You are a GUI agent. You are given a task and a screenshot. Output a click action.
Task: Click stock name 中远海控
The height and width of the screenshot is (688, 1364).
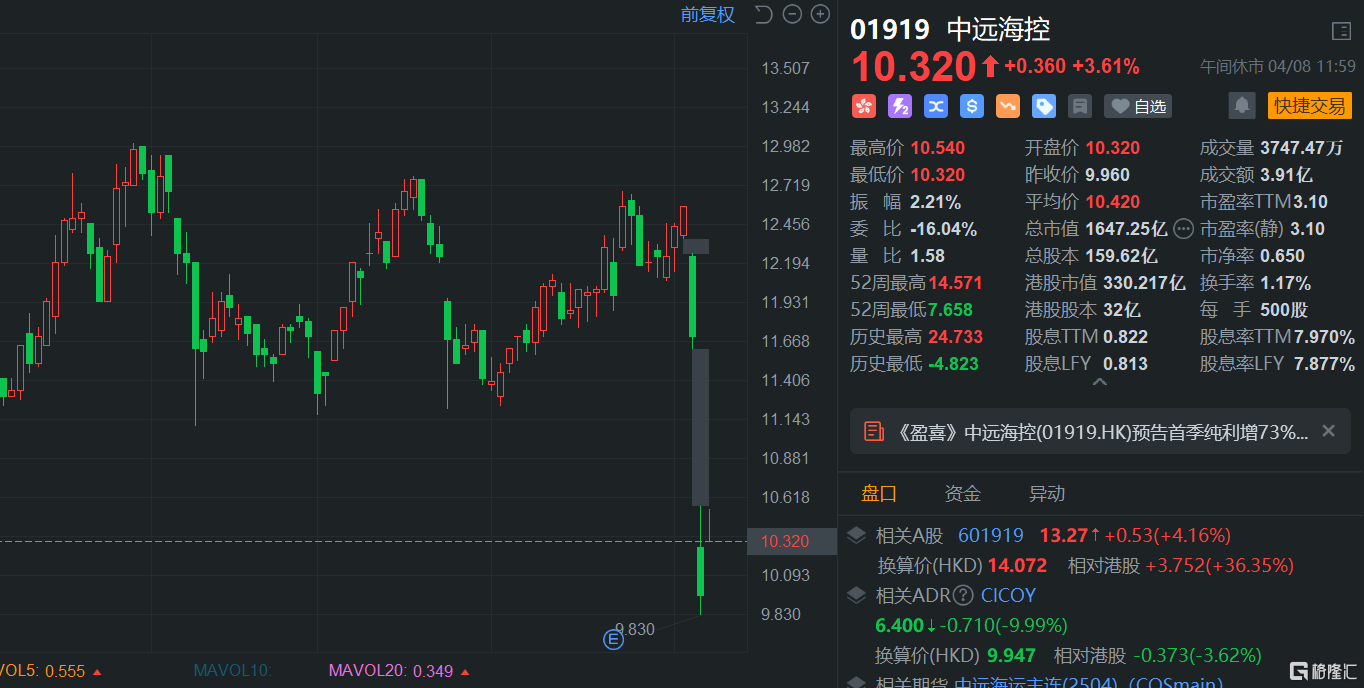click(x=999, y=30)
